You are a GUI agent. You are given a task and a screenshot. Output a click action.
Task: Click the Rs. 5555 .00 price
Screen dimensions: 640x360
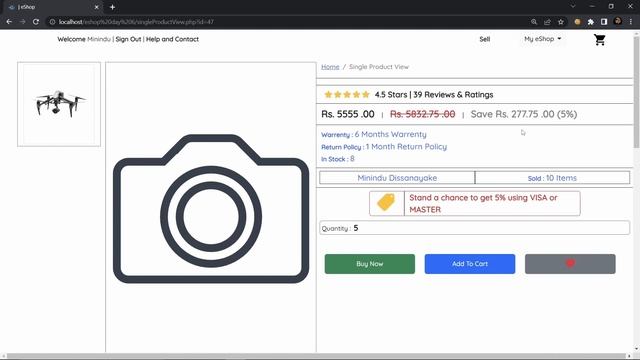(348, 114)
